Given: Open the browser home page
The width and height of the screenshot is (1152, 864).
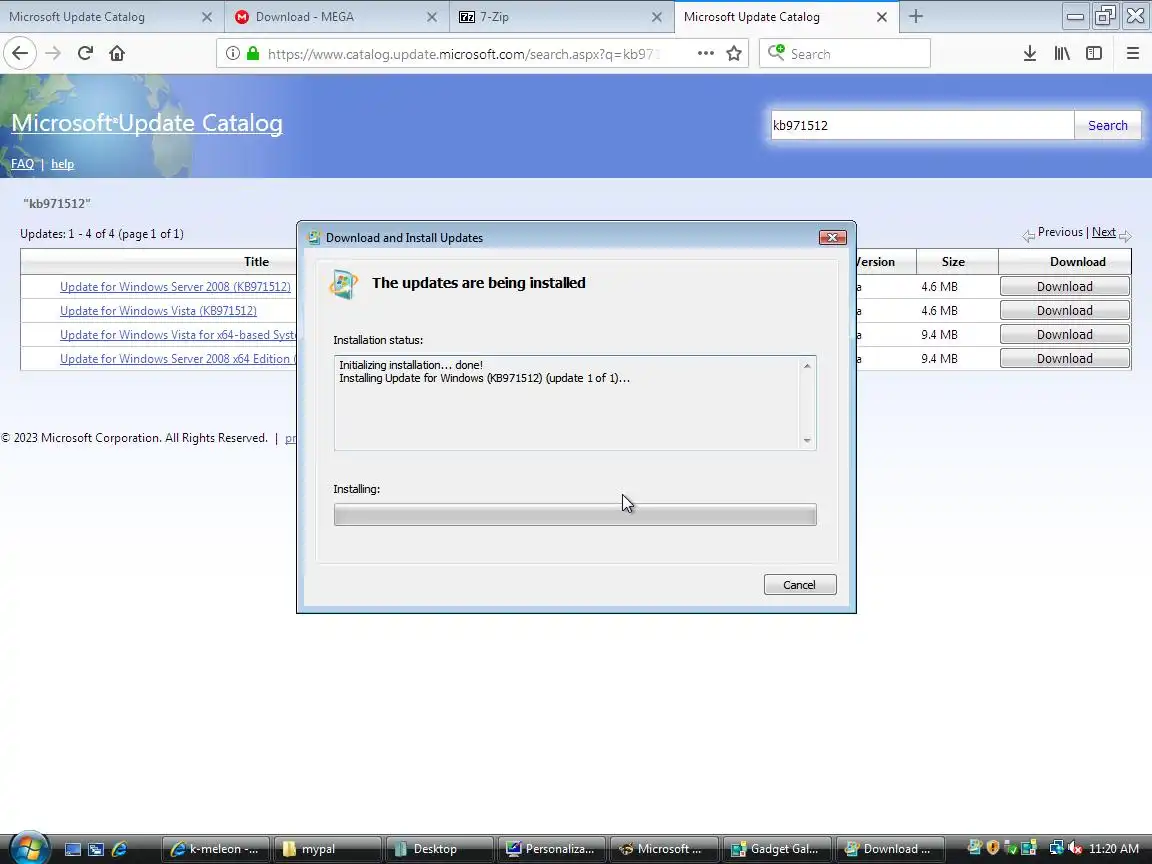Looking at the screenshot, I should tap(117, 53).
